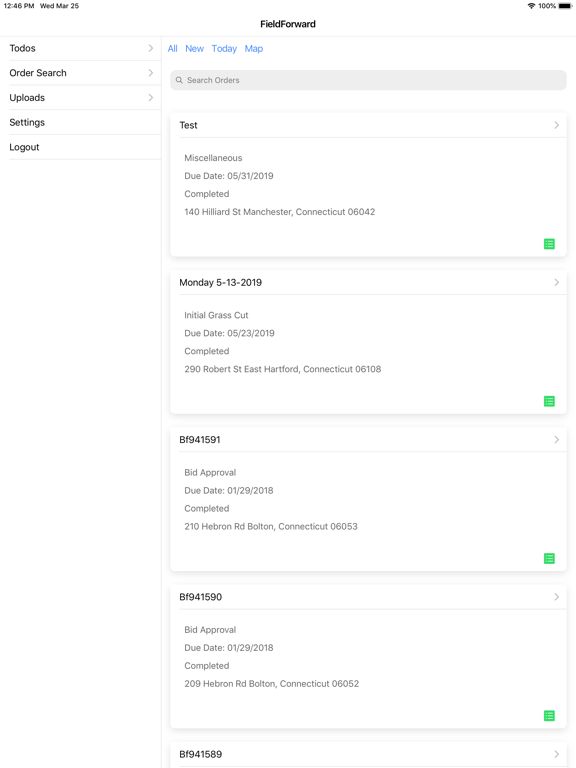The width and height of the screenshot is (576, 768).
Task: Open the Map view tab
Action: click(254, 48)
